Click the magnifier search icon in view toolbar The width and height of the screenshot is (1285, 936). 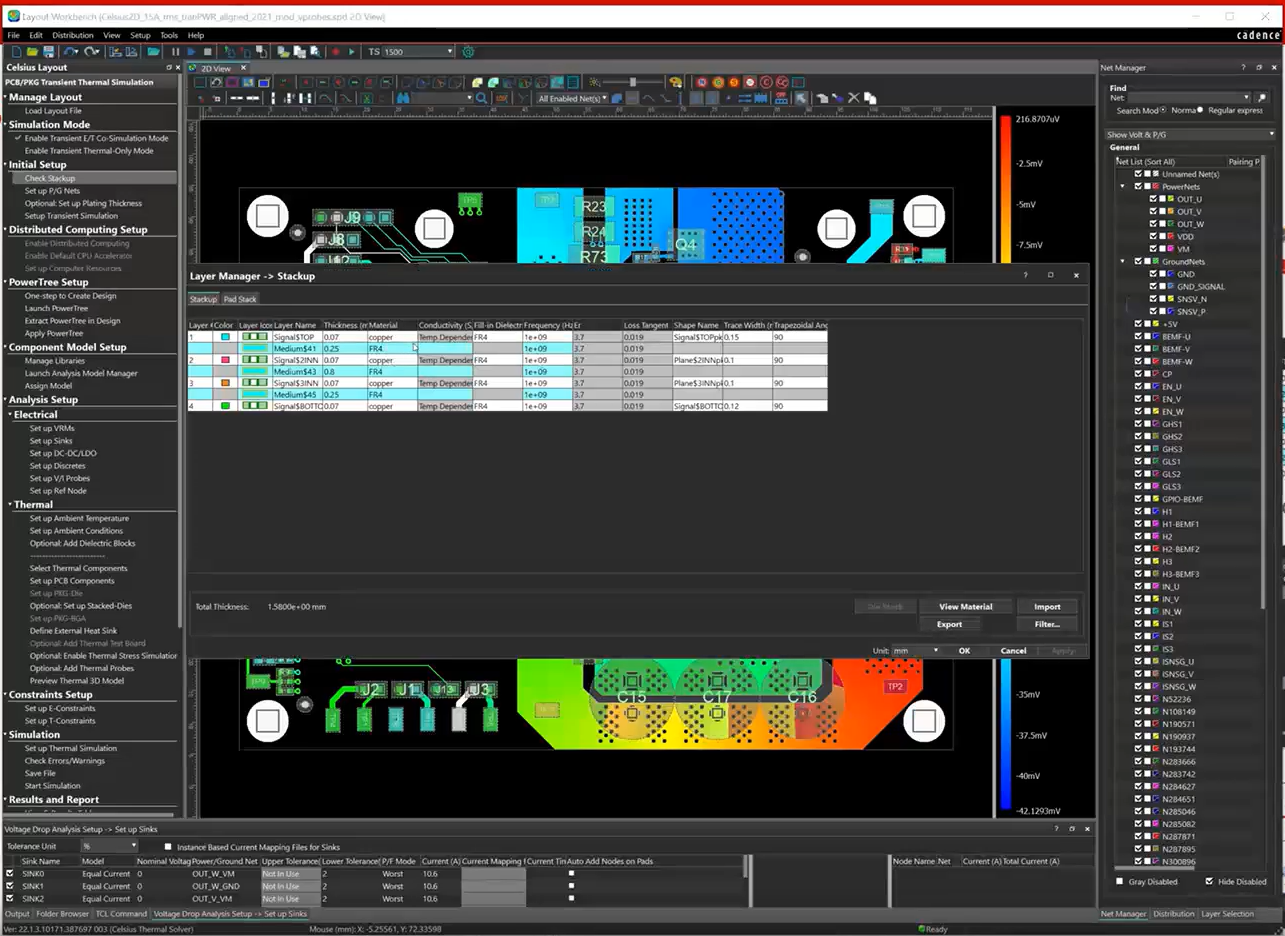481,98
